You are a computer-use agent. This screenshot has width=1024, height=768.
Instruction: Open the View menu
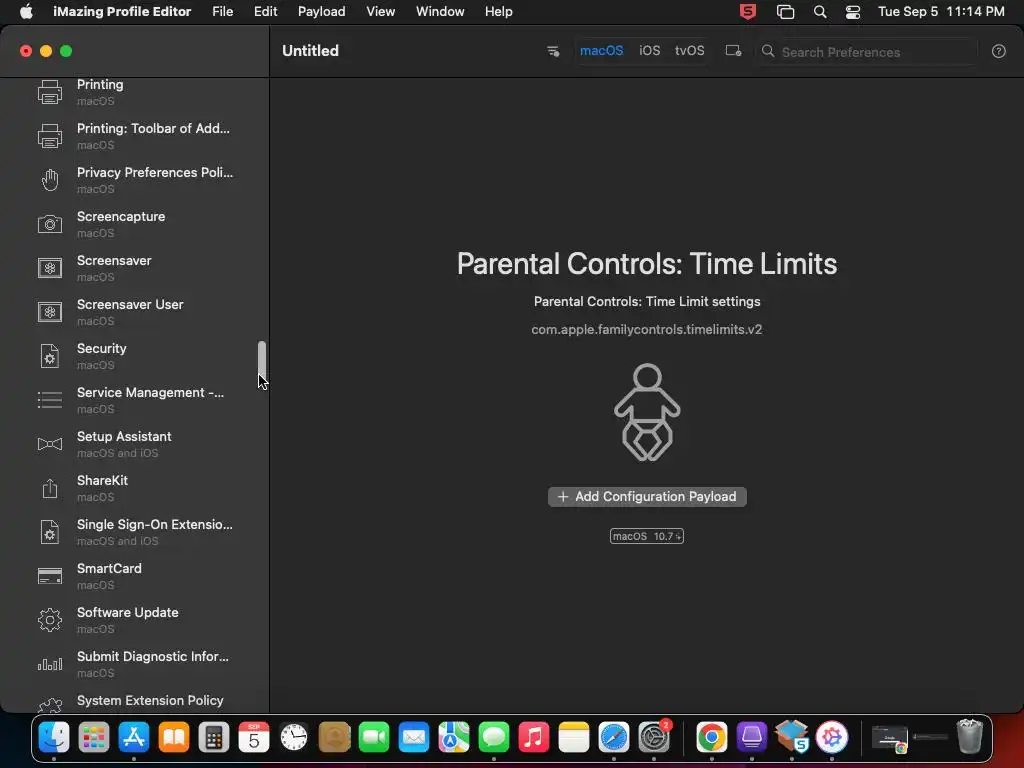tap(380, 12)
